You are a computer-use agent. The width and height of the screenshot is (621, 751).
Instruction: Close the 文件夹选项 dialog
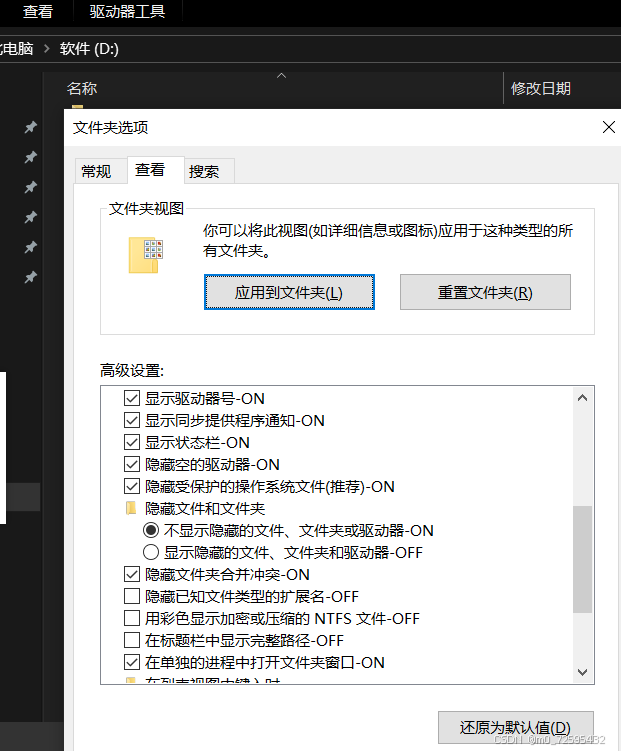(609, 127)
